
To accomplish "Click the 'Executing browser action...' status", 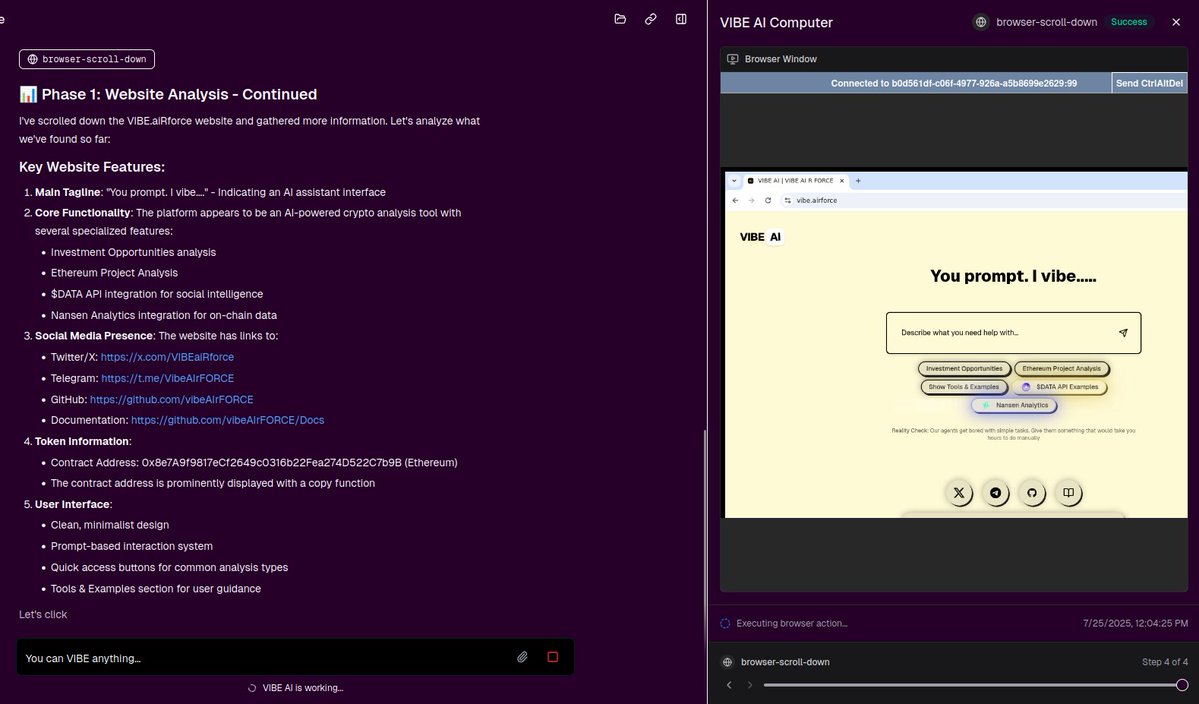I will [x=791, y=624].
